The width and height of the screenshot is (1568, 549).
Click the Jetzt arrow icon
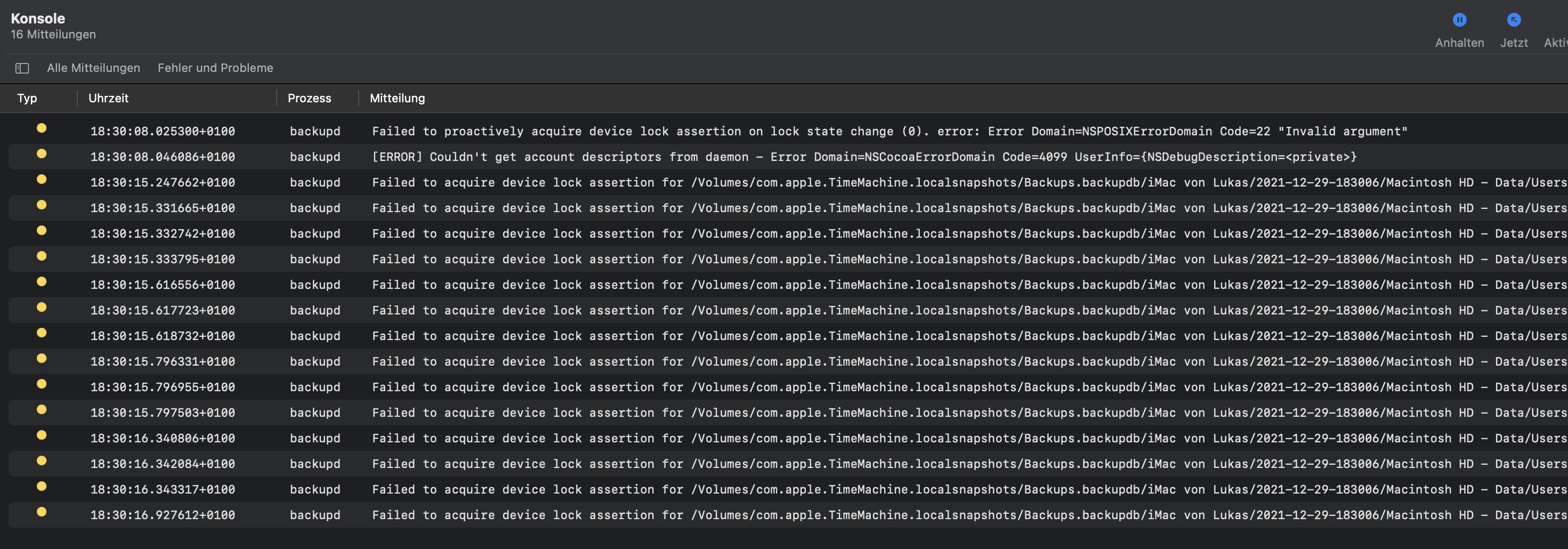[1513, 20]
